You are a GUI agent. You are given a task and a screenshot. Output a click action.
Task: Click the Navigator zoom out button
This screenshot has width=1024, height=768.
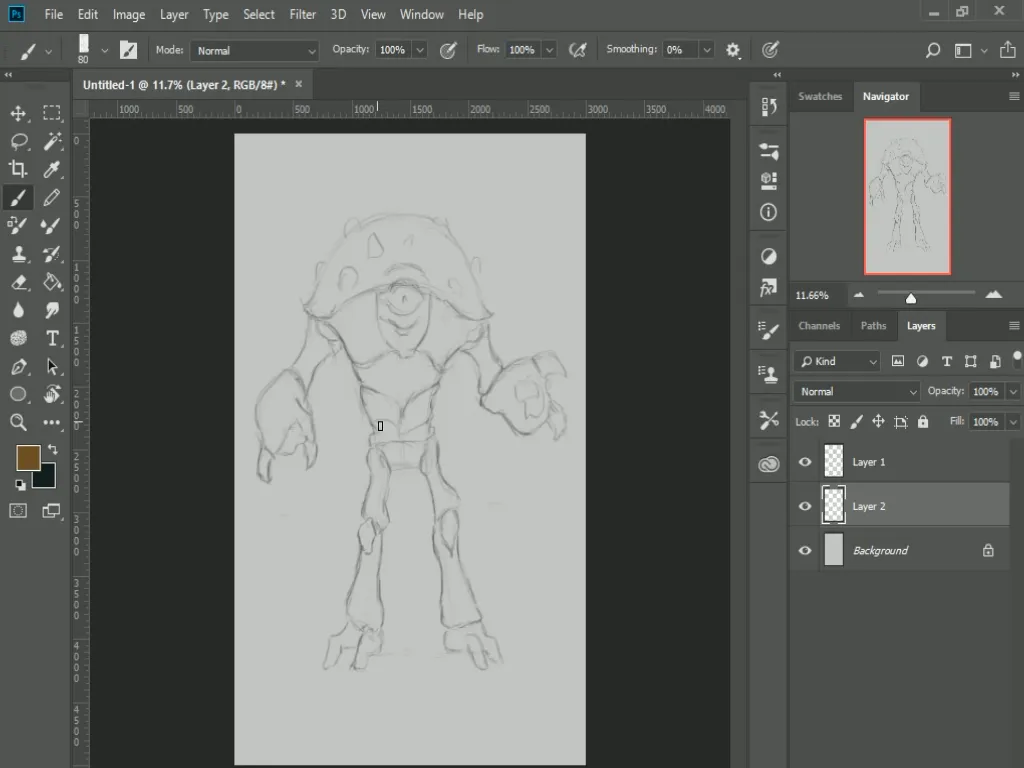[859, 295]
